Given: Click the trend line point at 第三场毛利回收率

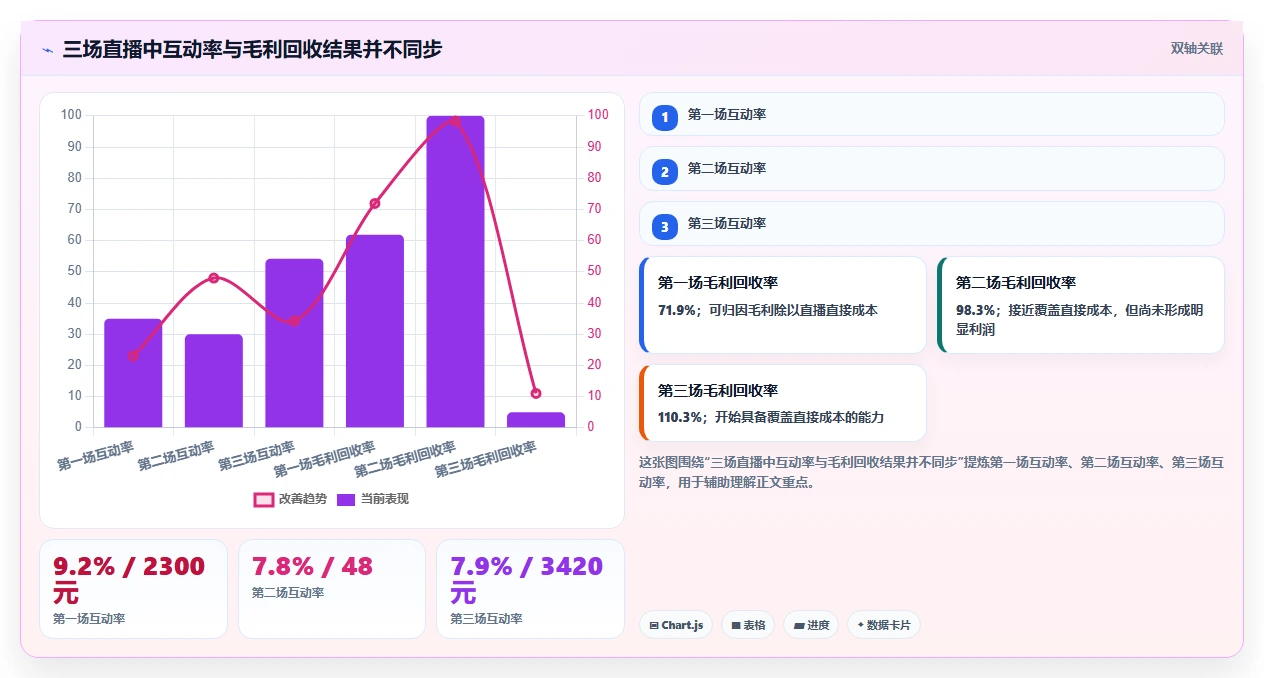Looking at the screenshot, I should pyautogui.click(x=536, y=393).
